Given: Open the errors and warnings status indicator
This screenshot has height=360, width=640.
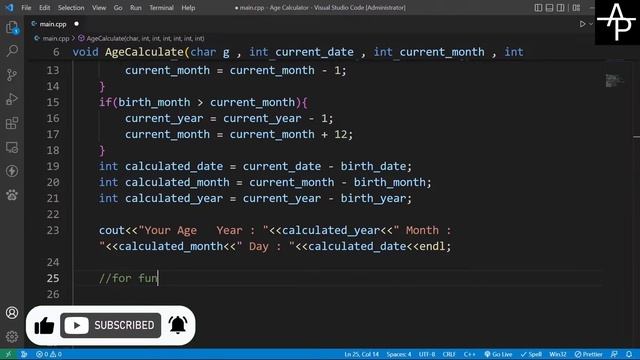Looking at the screenshot, I should coord(49,354).
